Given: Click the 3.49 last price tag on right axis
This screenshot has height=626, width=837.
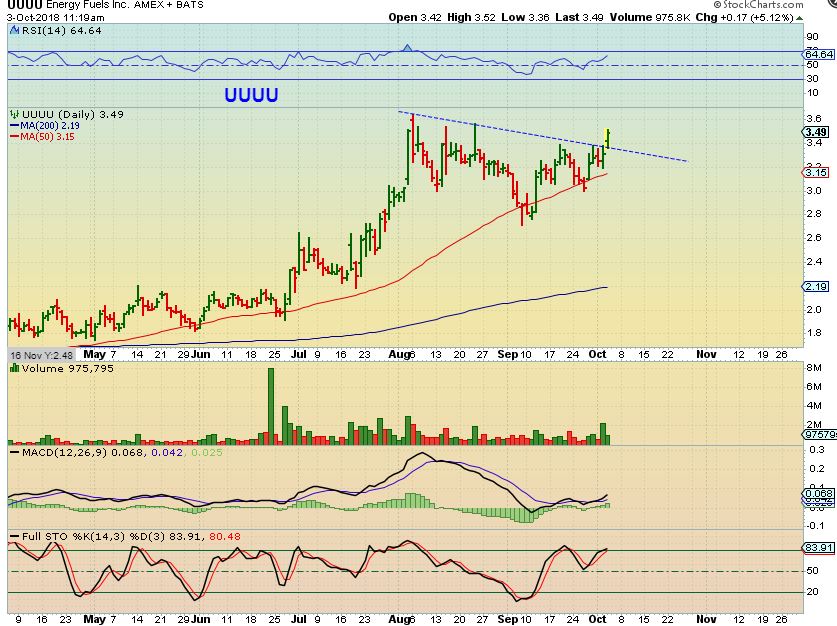Looking at the screenshot, I should [816, 132].
